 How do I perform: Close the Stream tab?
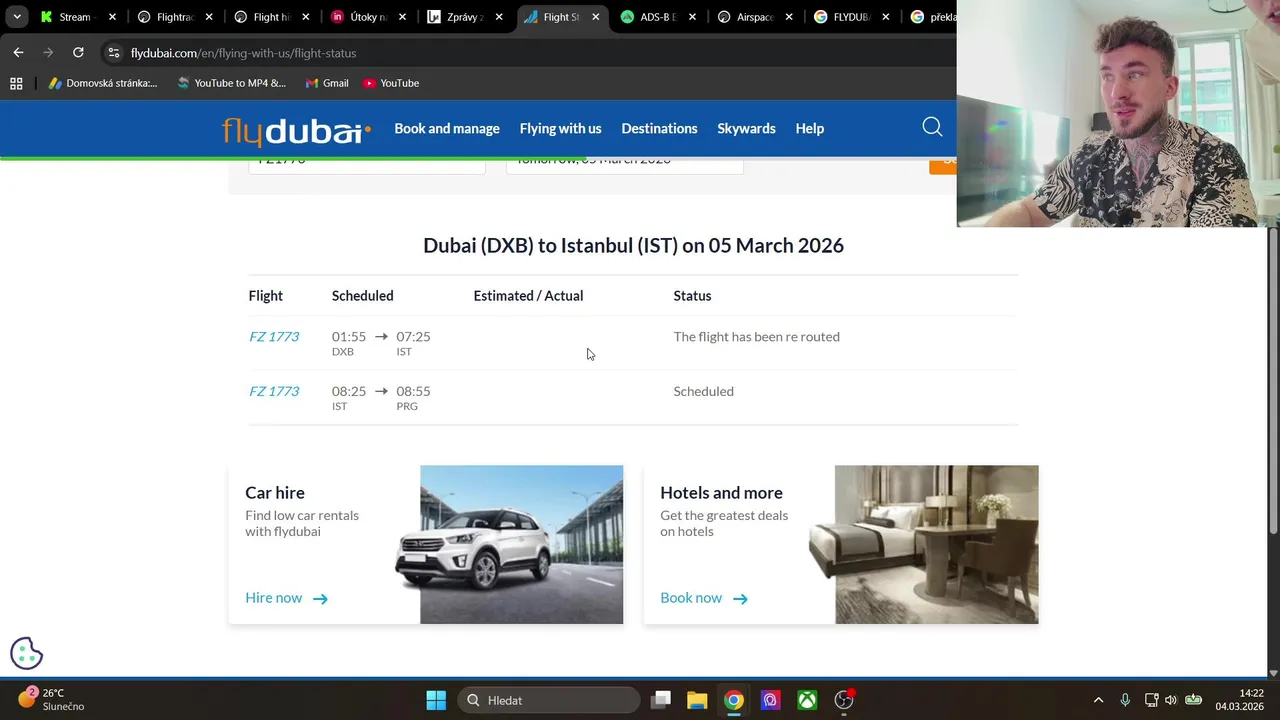tap(112, 17)
